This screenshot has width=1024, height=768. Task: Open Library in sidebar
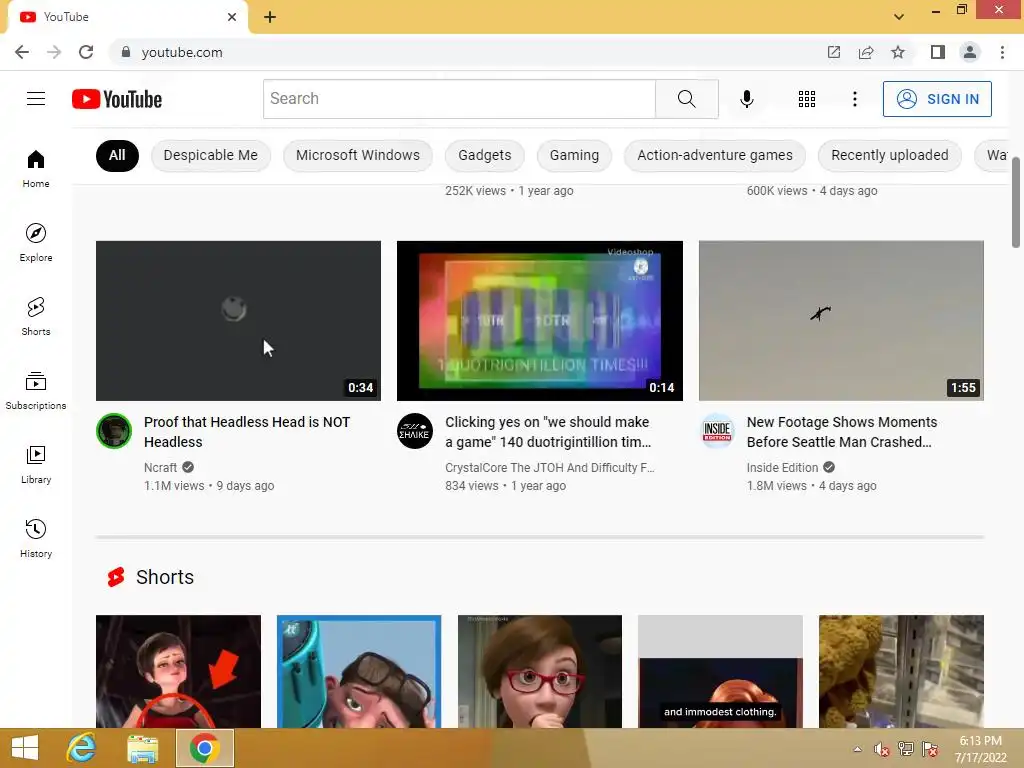tap(36, 464)
